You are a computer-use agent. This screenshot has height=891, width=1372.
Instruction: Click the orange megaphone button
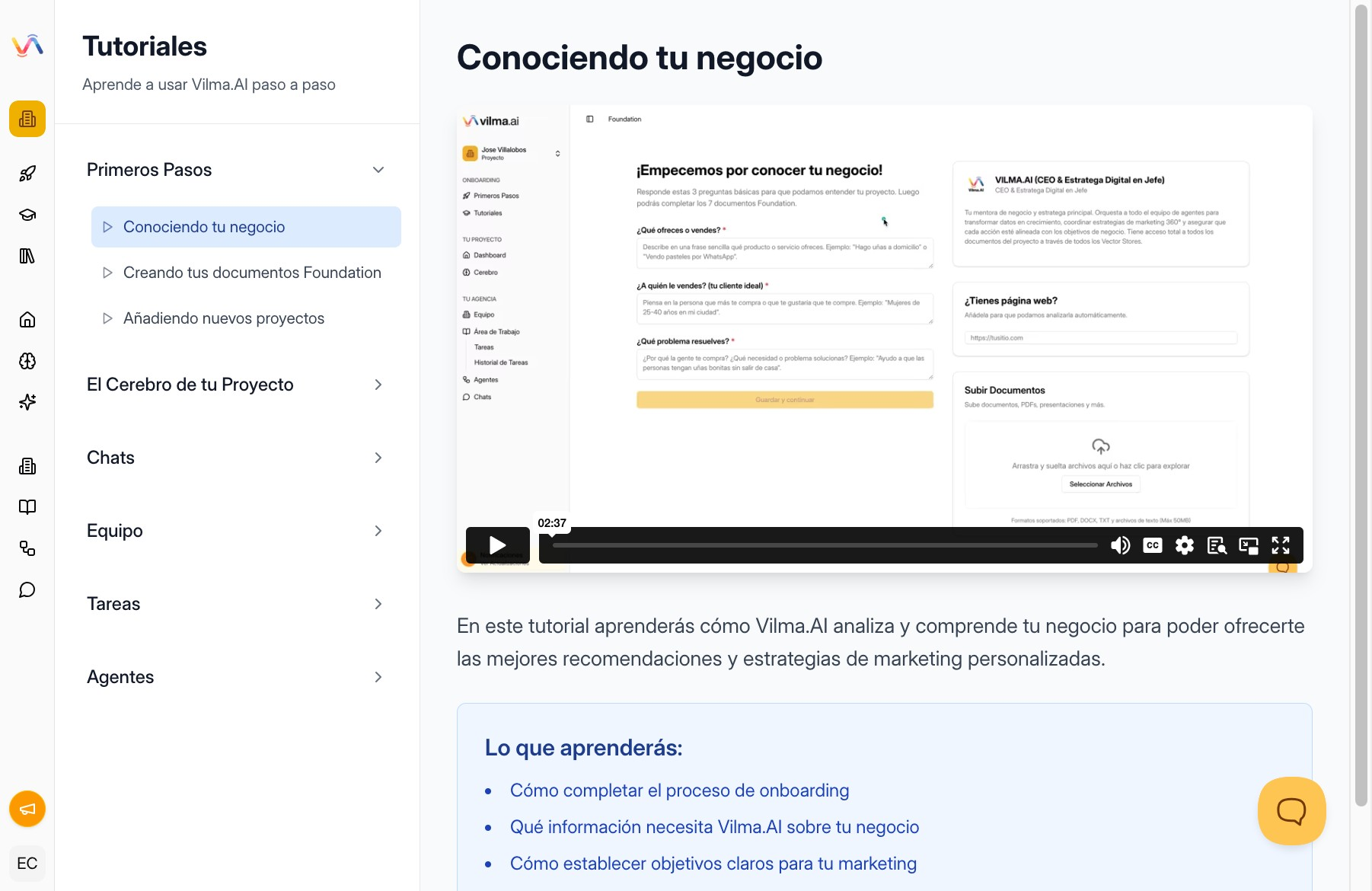point(27,809)
